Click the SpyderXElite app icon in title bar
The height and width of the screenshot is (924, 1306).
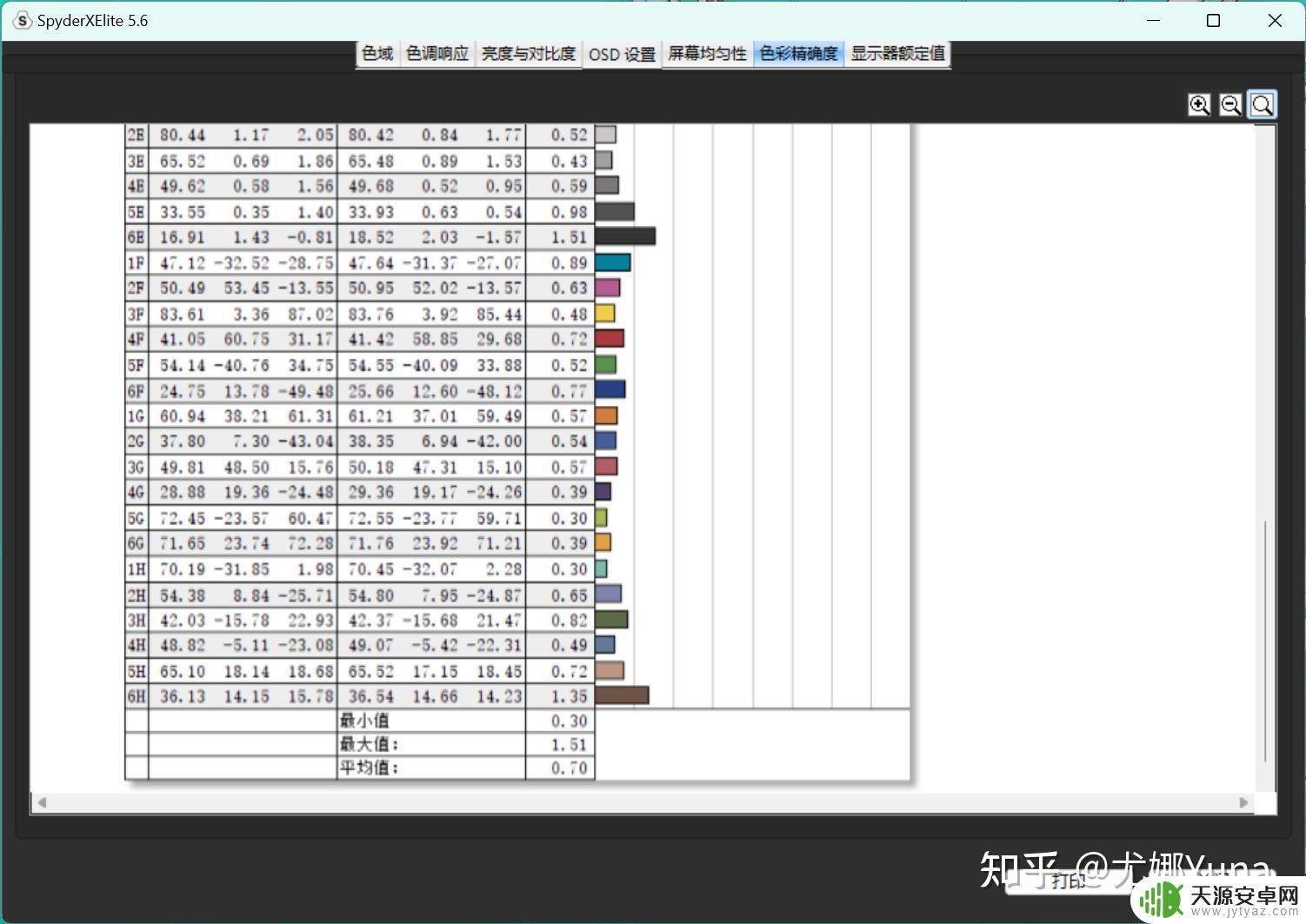23,20
